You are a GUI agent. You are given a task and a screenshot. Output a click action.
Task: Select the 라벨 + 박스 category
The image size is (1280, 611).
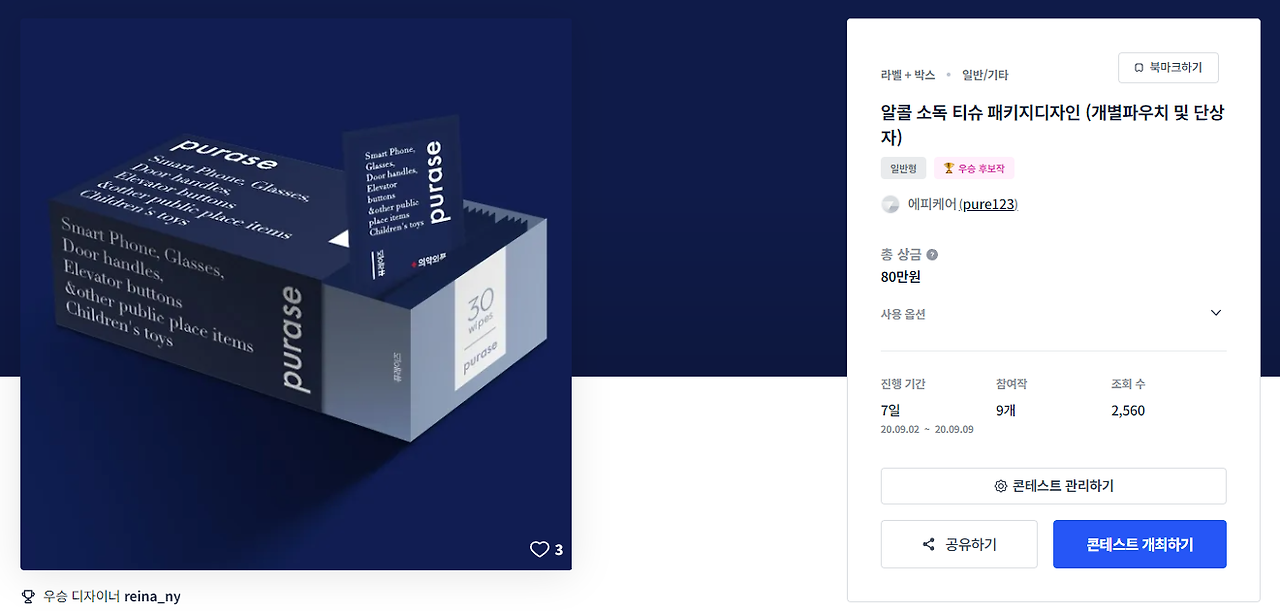point(908,75)
